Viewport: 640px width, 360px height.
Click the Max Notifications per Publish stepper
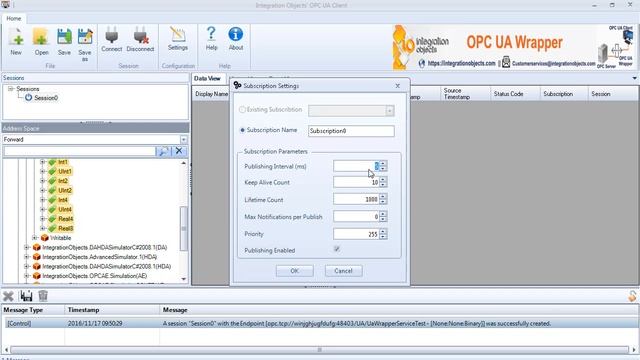(x=383, y=216)
